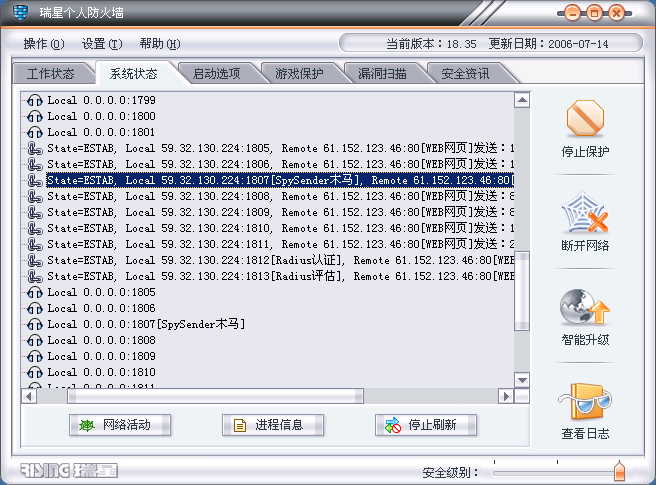Viewport: 656px width, 485px height.
Task: Select highlighted row 59.32.130.224:1807[SpySender木马]
Action: point(280,180)
